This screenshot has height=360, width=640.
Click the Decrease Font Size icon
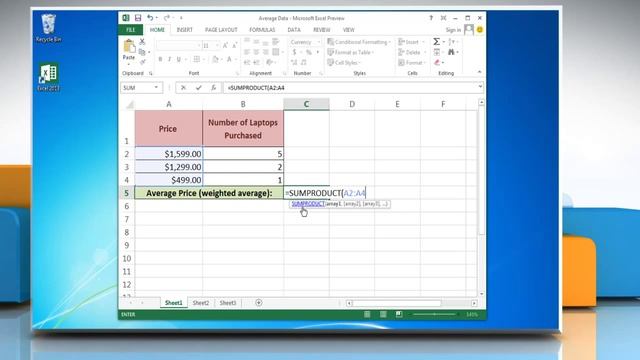coord(234,46)
